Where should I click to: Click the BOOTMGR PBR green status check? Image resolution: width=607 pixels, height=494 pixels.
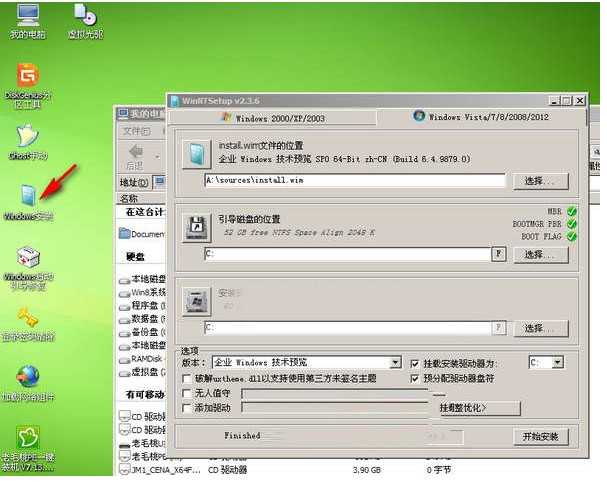pos(572,224)
